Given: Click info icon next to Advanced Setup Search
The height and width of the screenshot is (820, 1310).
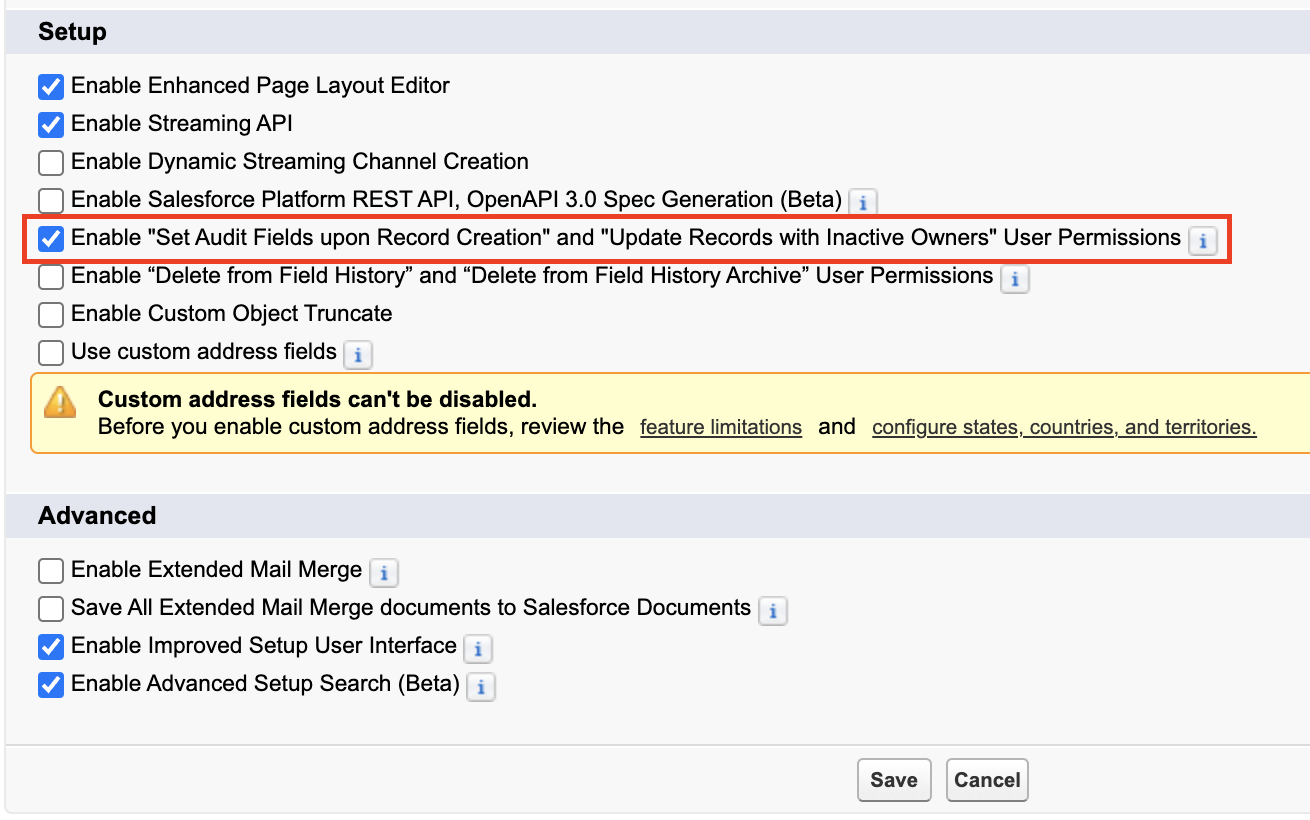Looking at the screenshot, I should click(481, 687).
